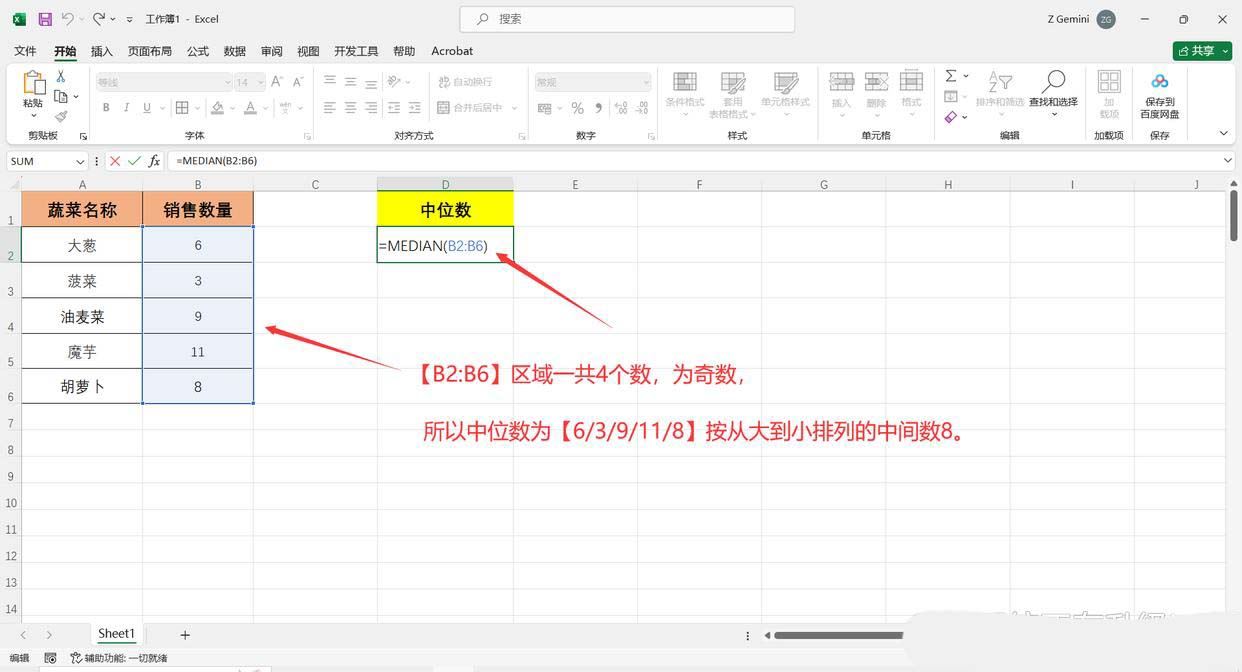Click the Insert Function fx icon
The image size is (1242, 672).
pyautogui.click(x=154, y=161)
